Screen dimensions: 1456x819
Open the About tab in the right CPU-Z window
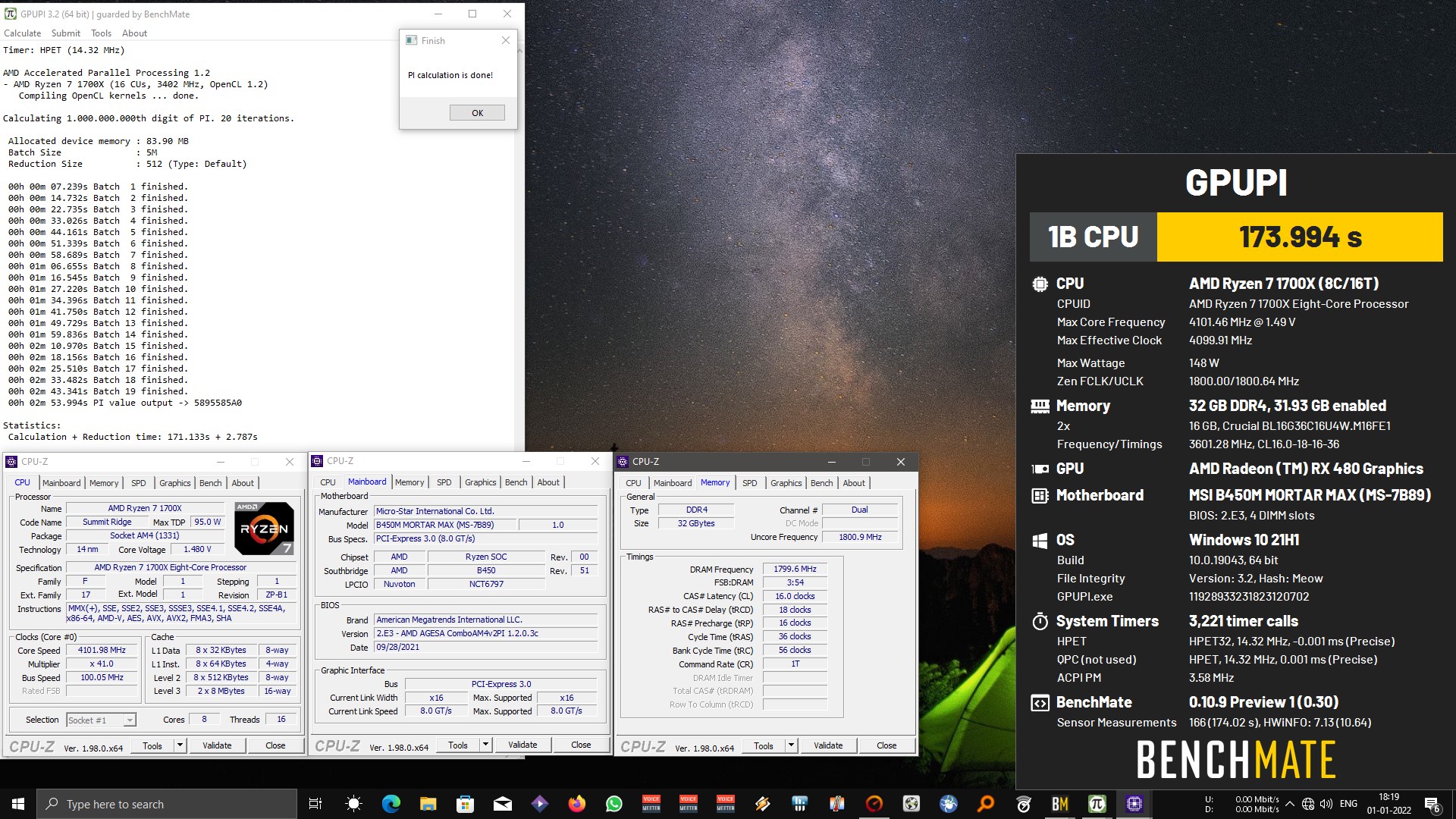click(x=854, y=483)
